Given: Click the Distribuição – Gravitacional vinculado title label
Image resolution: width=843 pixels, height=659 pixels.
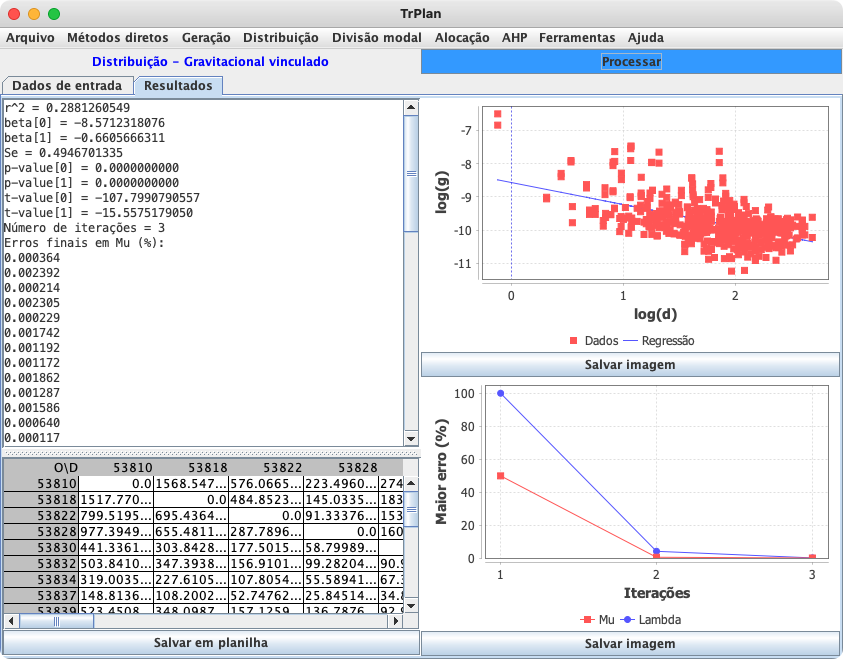Looking at the screenshot, I should point(210,62).
